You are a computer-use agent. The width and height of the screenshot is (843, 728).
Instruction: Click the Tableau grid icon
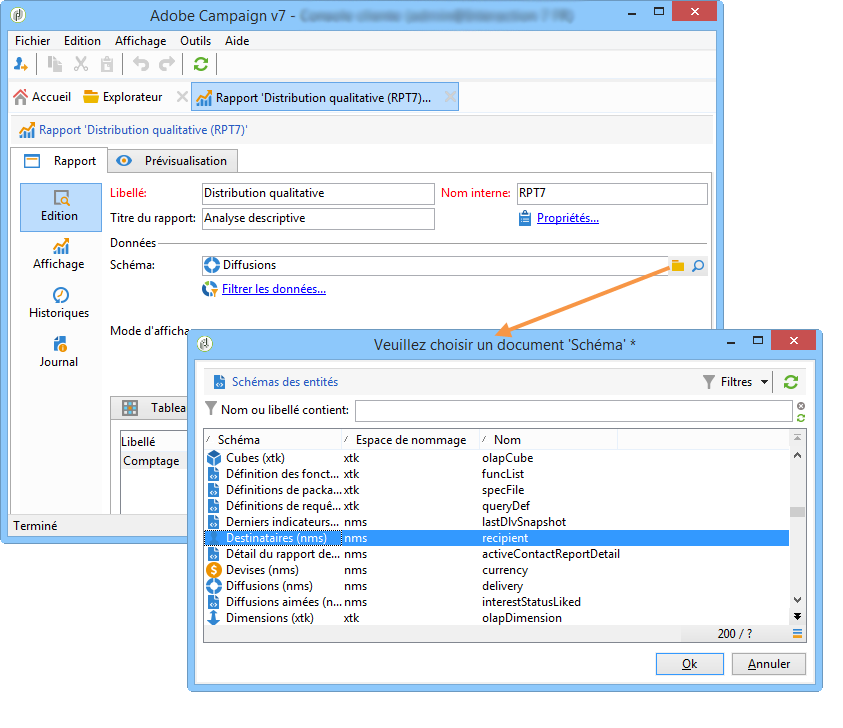click(x=130, y=408)
